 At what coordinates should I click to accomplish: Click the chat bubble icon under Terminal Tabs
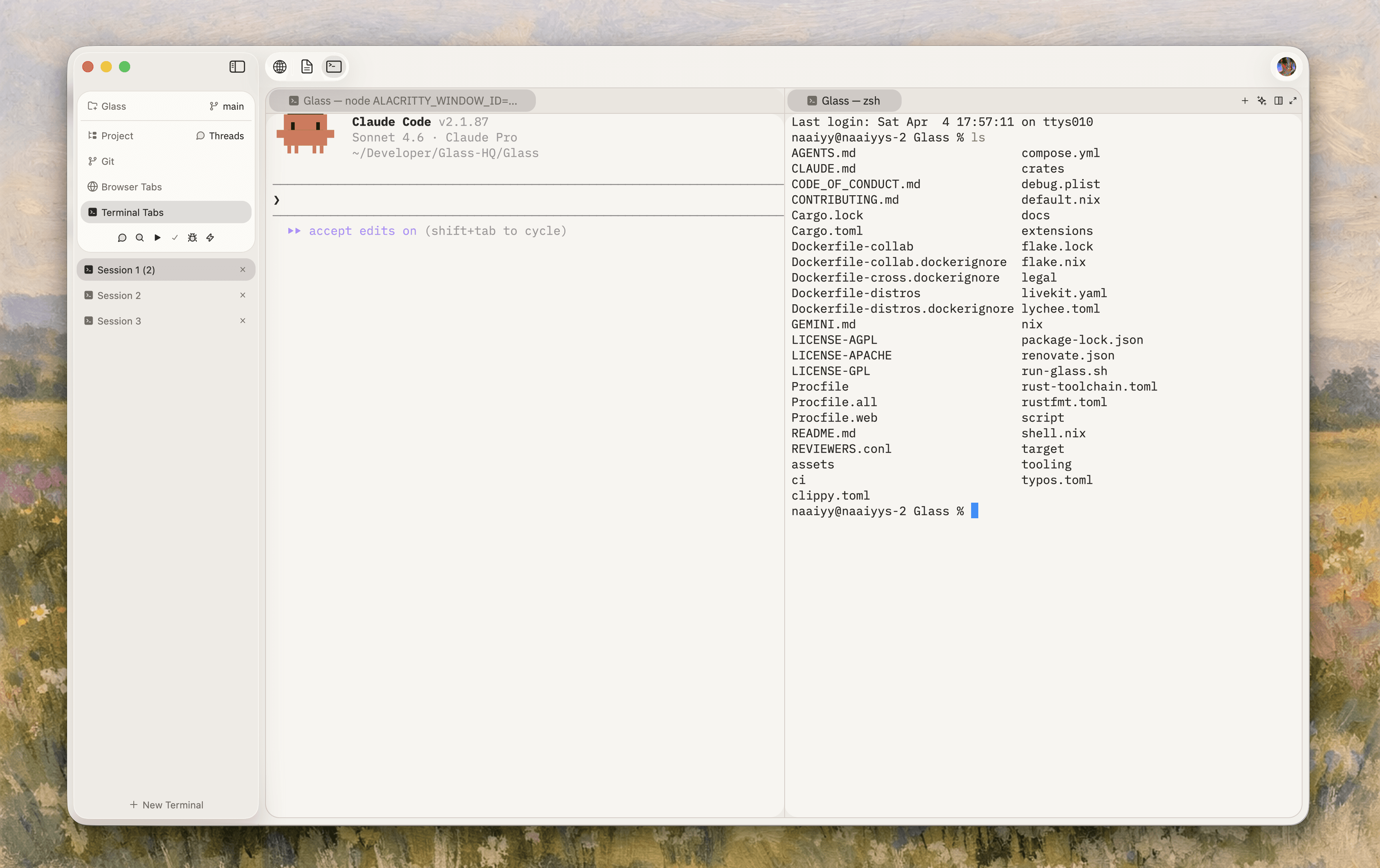click(122, 237)
